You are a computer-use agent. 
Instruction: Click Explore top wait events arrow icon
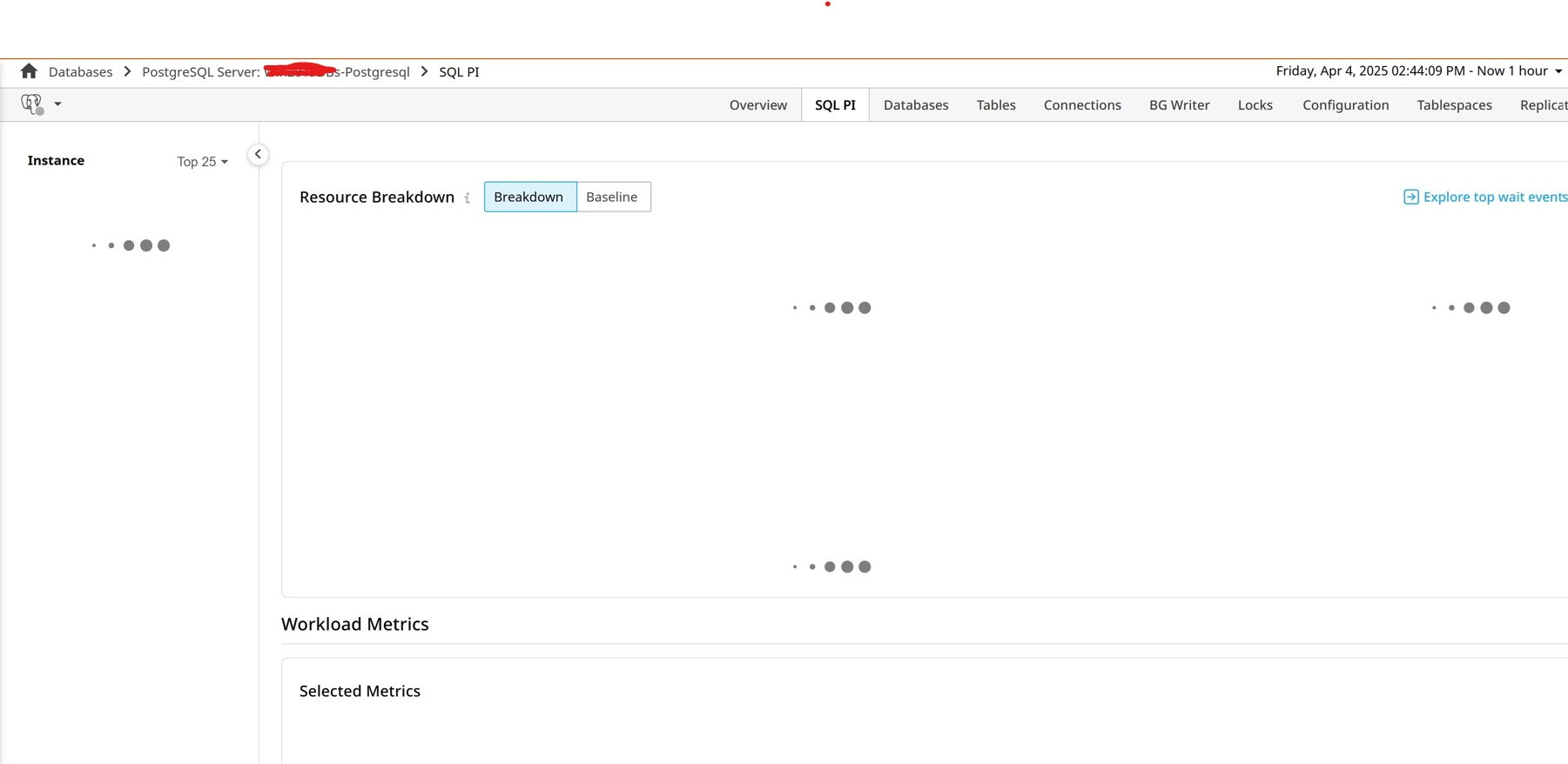click(1410, 197)
